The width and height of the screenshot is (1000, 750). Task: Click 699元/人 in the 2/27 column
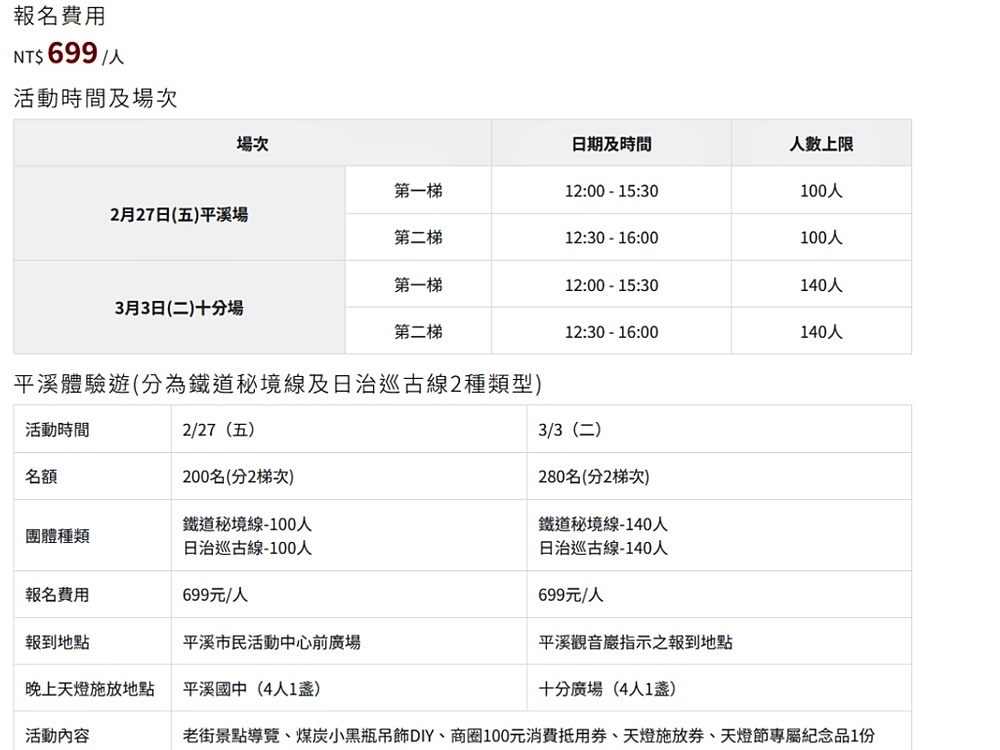(214, 594)
